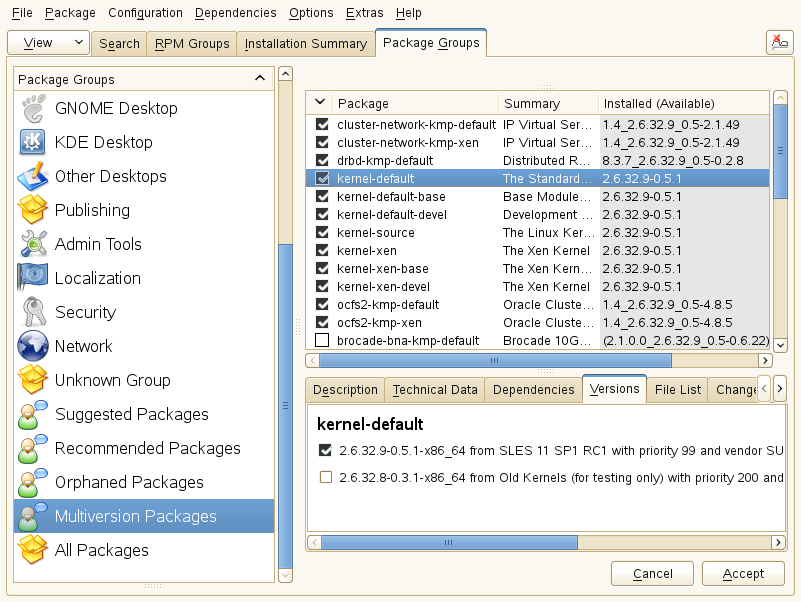
Task: Collapse the Package Groups panel header
Action: coord(259,77)
